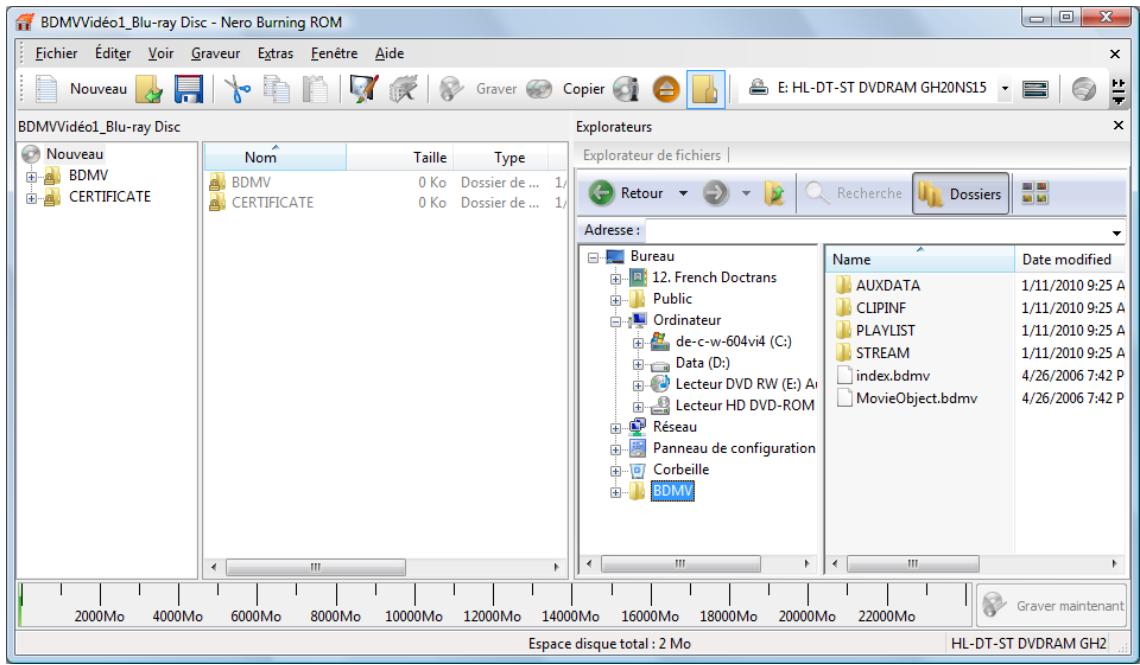Select the Explorateur de fichiers tab
The image size is (1140, 665).
(x=651, y=155)
